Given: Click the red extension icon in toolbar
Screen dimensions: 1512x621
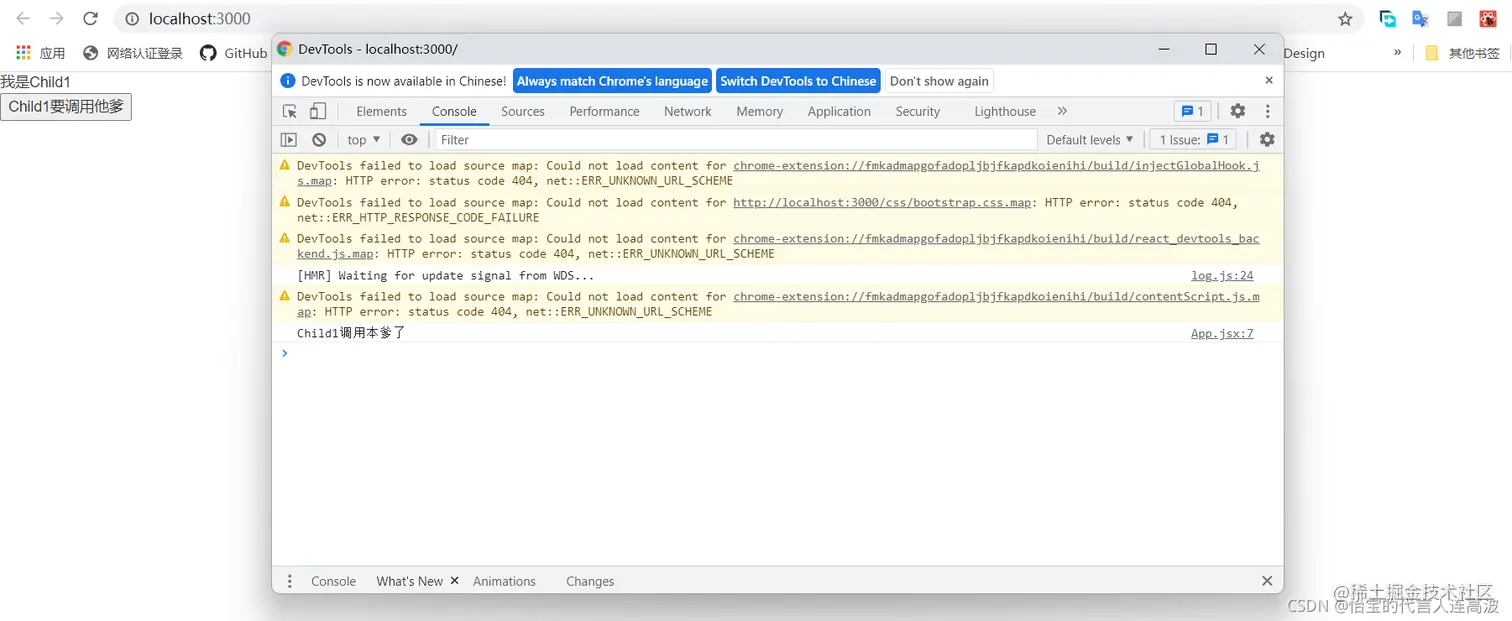Looking at the screenshot, I should (1487, 19).
